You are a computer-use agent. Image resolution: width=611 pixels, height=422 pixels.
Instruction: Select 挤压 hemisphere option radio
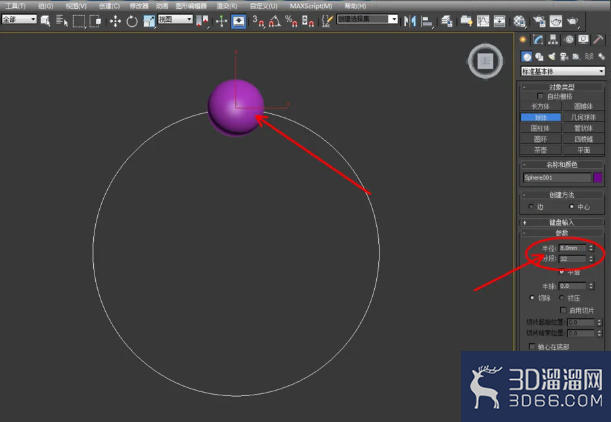[562, 298]
